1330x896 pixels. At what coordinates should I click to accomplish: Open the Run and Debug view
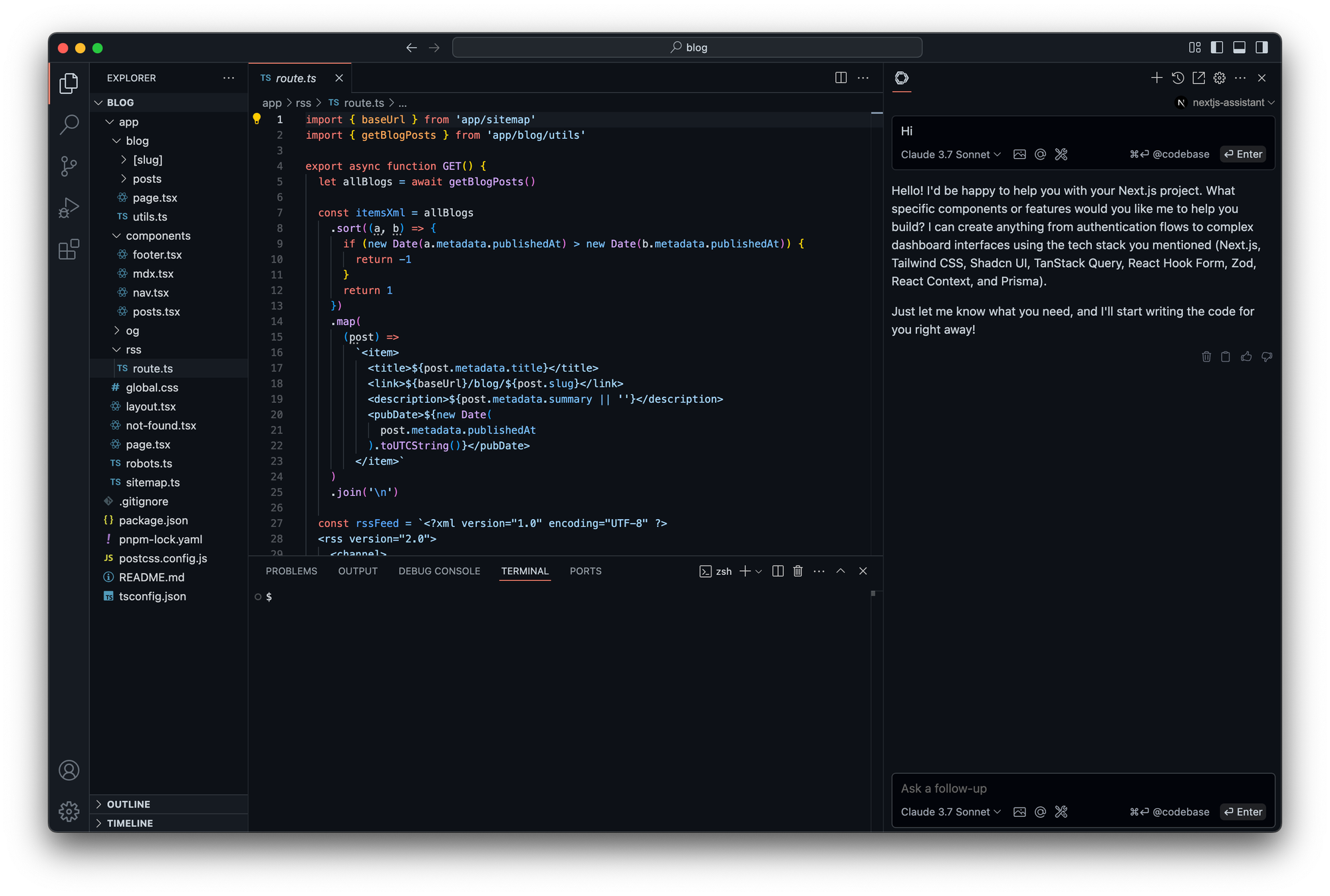pyautogui.click(x=68, y=207)
